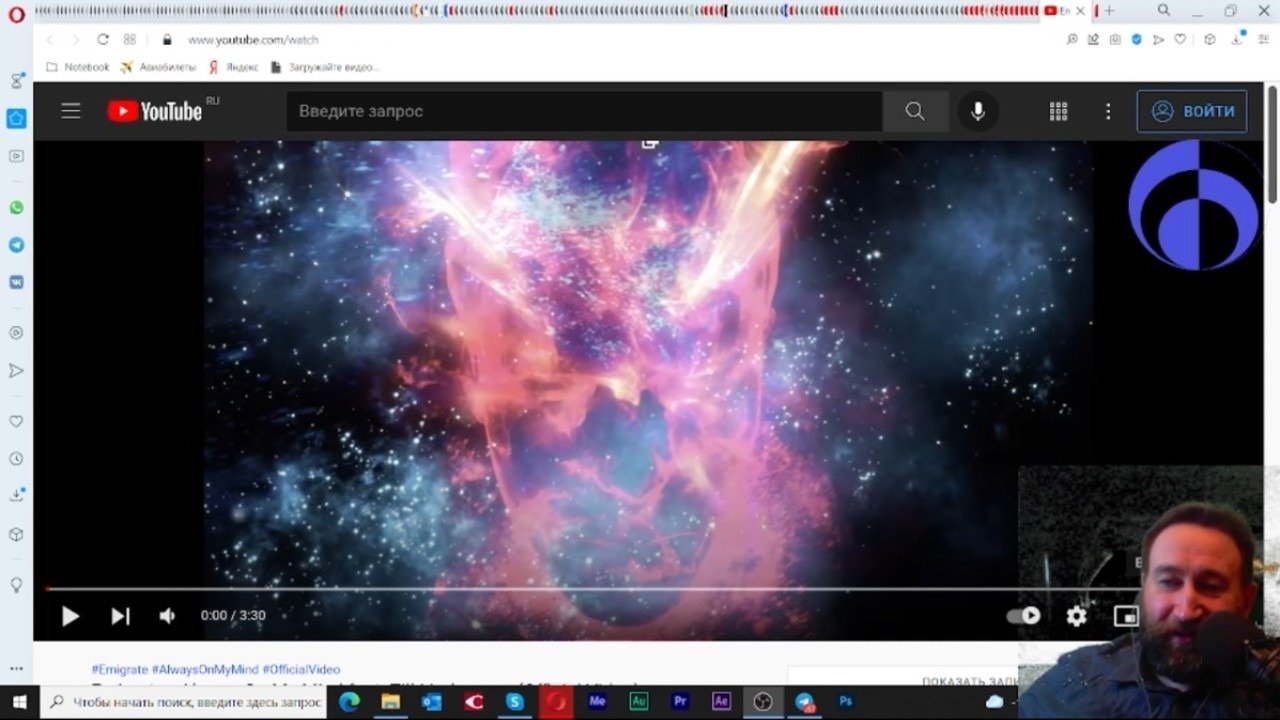This screenshot has height=720, width=1280.
Task: Click the Windows taskbar search box
Action: click(185, 702)
